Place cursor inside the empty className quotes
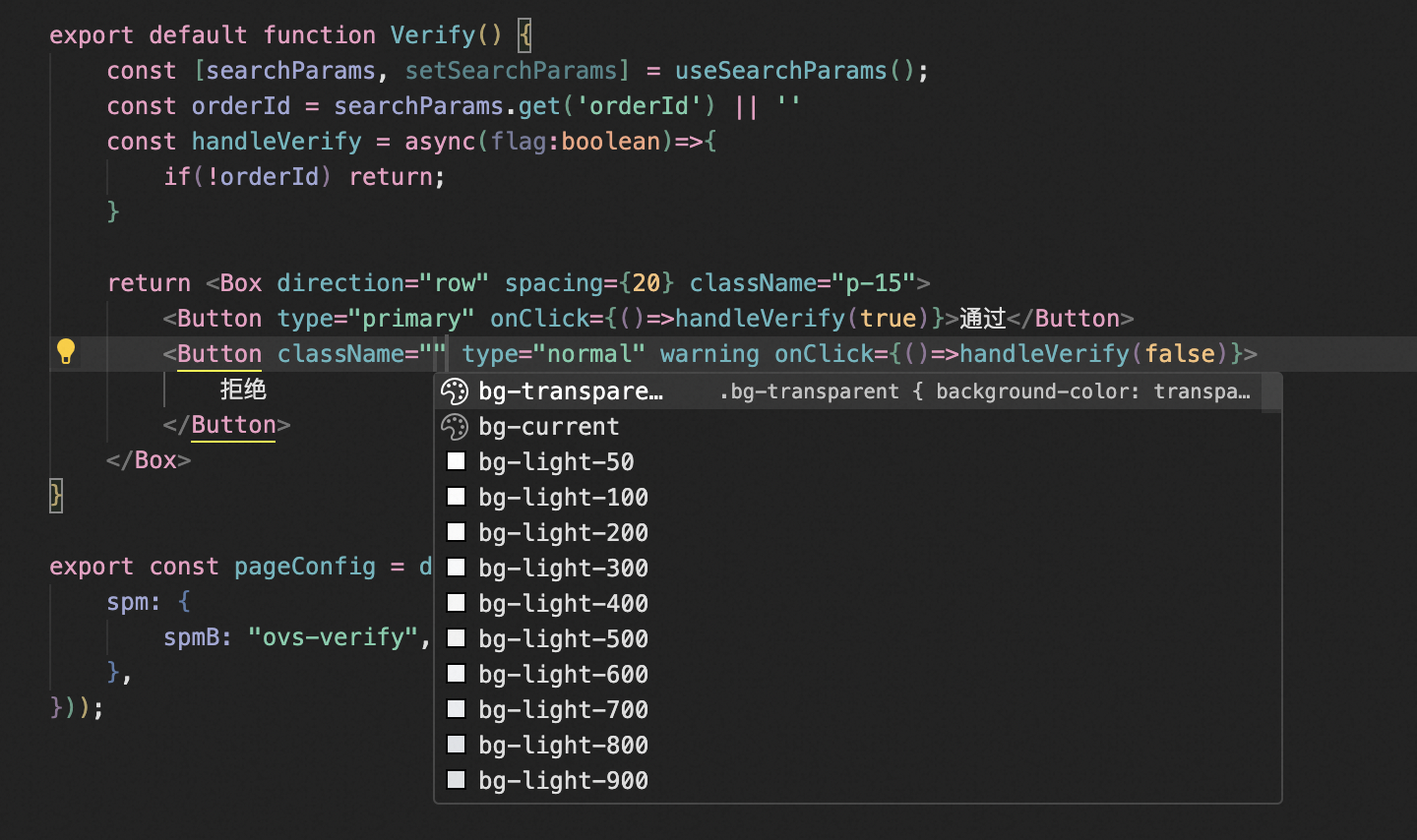Viewport: 1417px width, 840px height. (433, 353)
